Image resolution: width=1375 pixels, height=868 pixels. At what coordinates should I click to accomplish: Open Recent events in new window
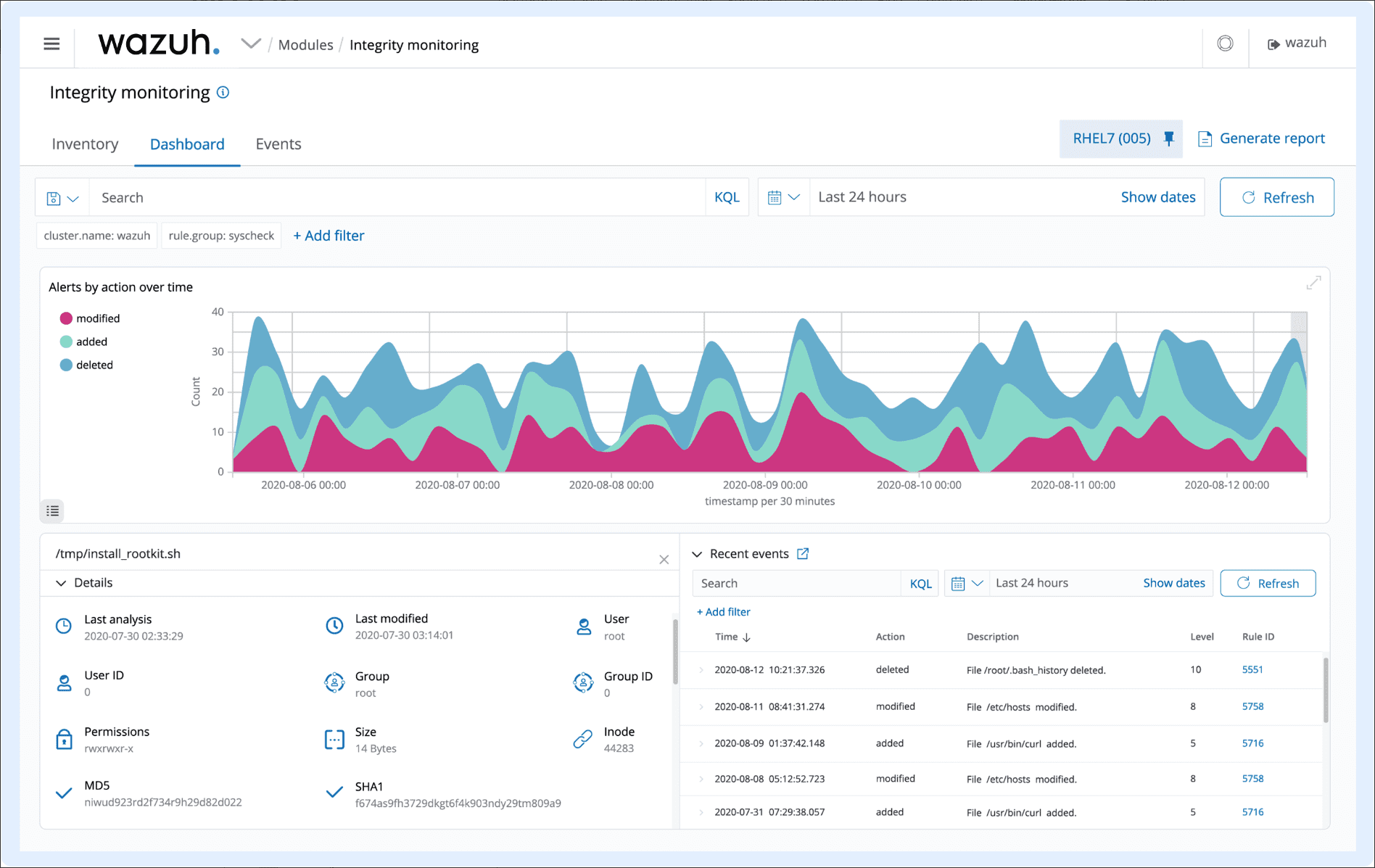(803, 554)
